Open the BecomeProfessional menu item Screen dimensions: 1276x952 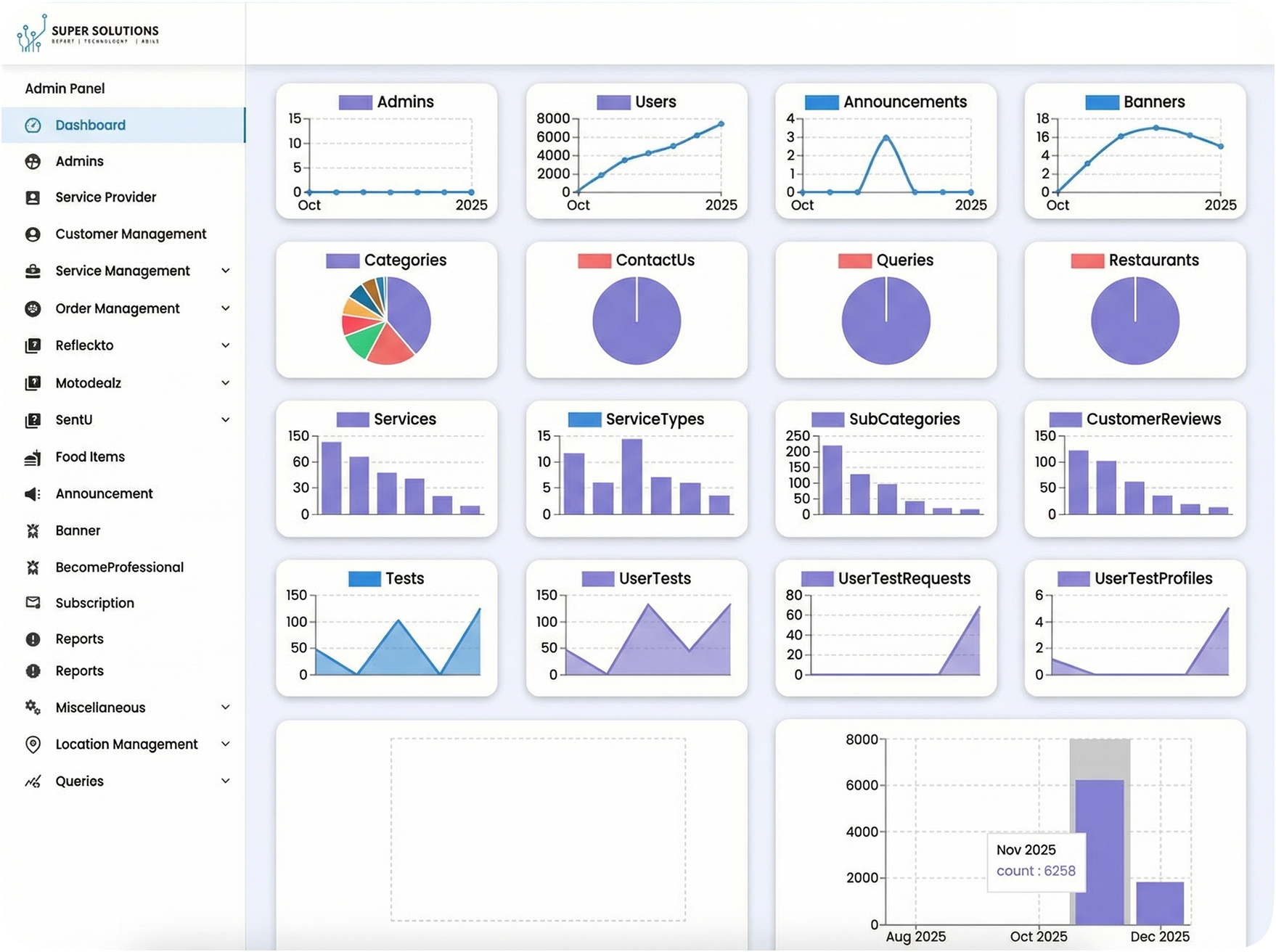pos(119,567)
